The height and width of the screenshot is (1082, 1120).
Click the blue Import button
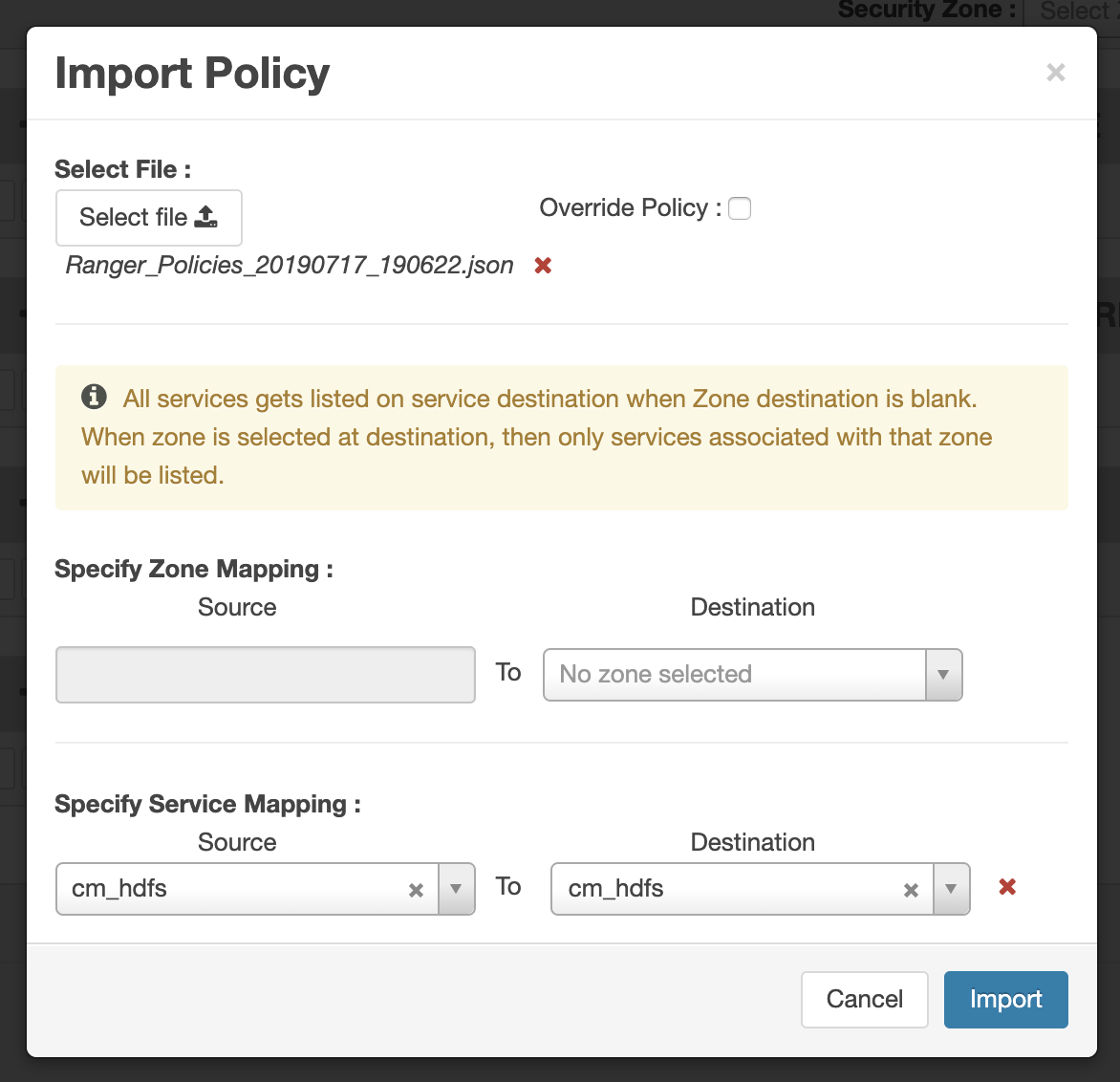point(1005,1000)
